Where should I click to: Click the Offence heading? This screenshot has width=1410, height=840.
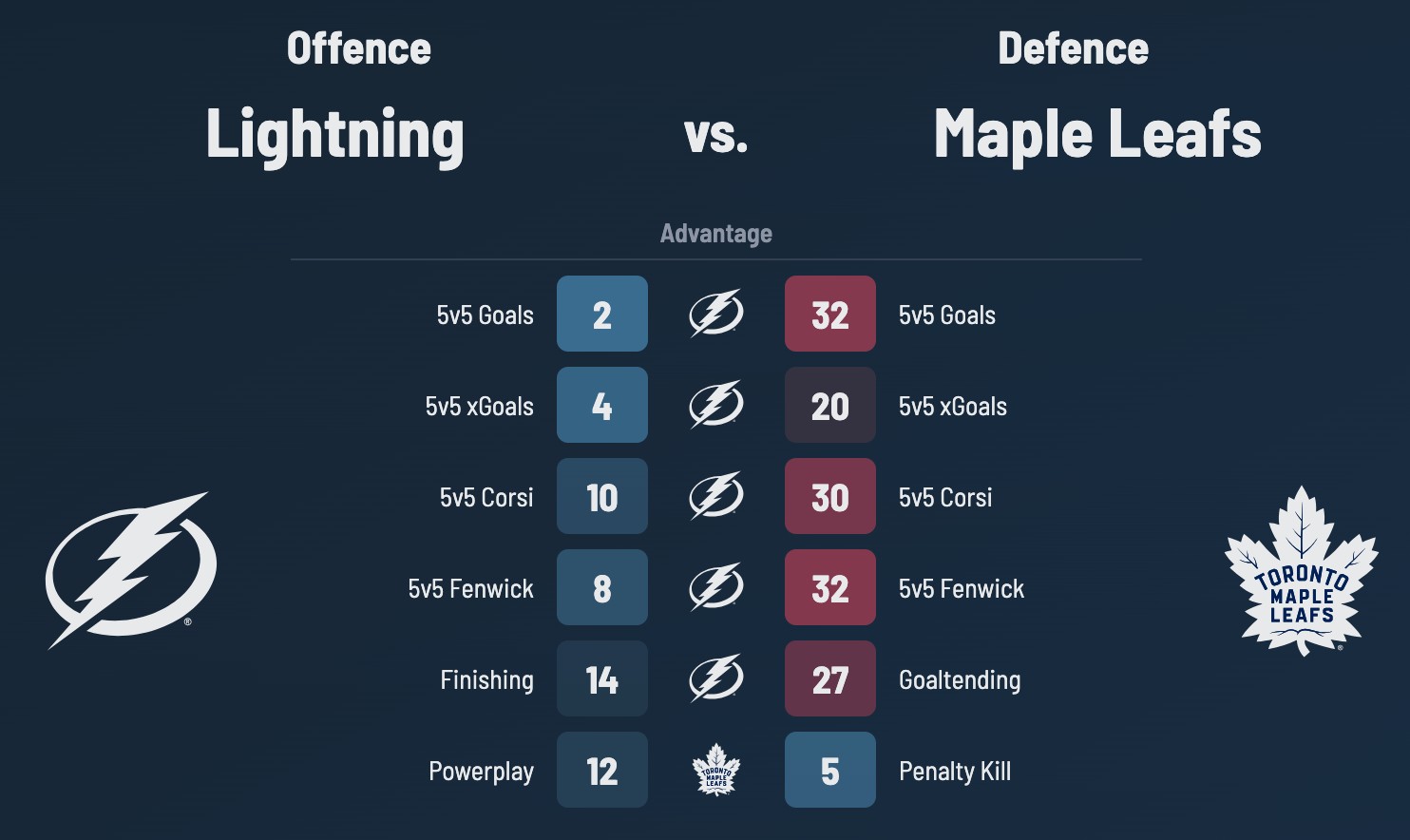coord(358,49)
